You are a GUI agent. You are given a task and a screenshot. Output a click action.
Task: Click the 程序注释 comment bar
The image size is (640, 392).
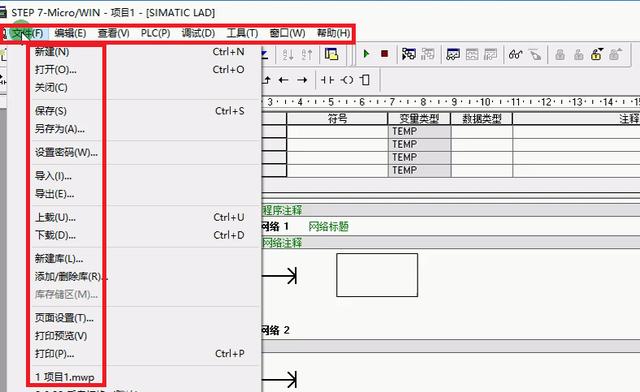click(451, 211)
